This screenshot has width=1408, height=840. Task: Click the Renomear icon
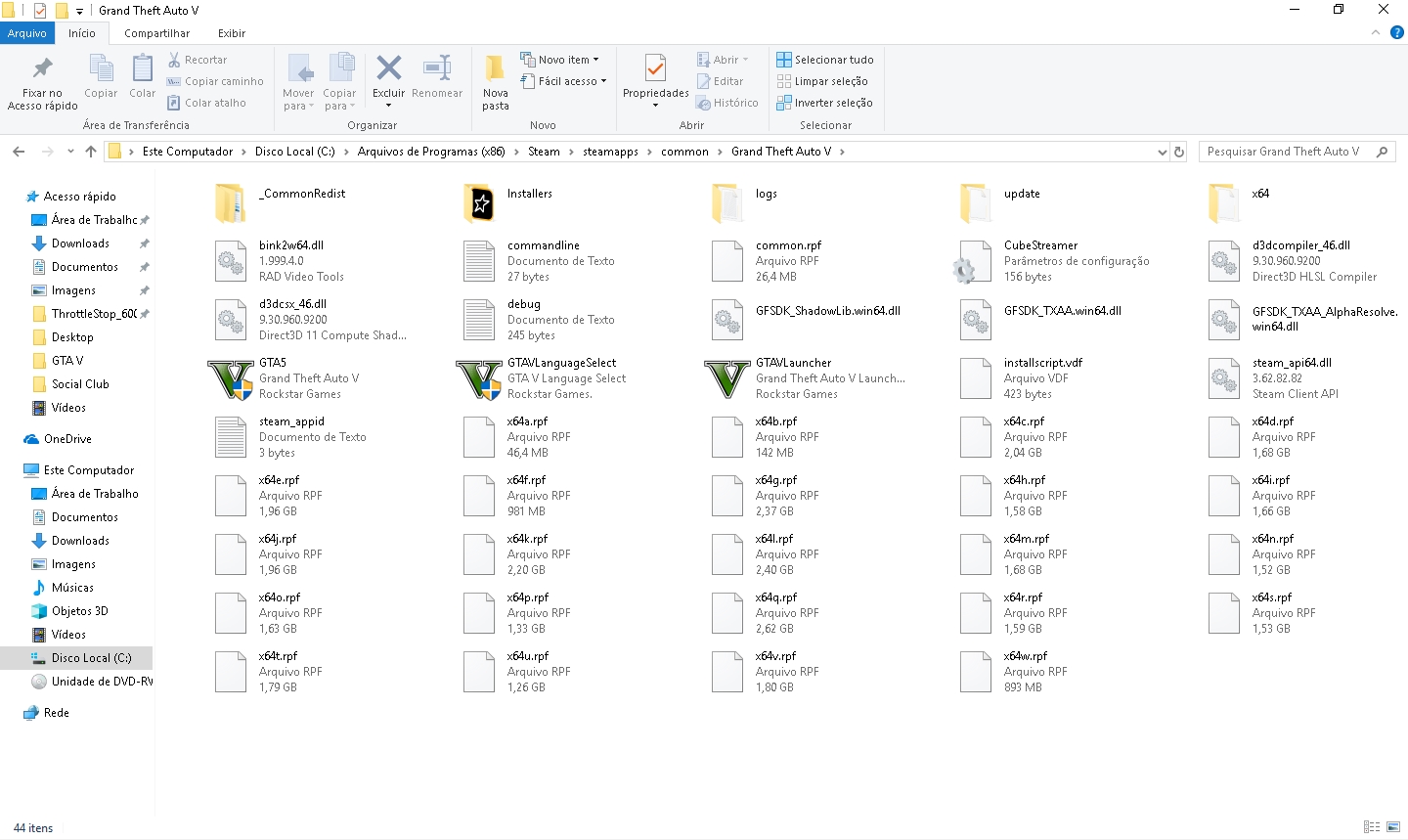[437, 67]
